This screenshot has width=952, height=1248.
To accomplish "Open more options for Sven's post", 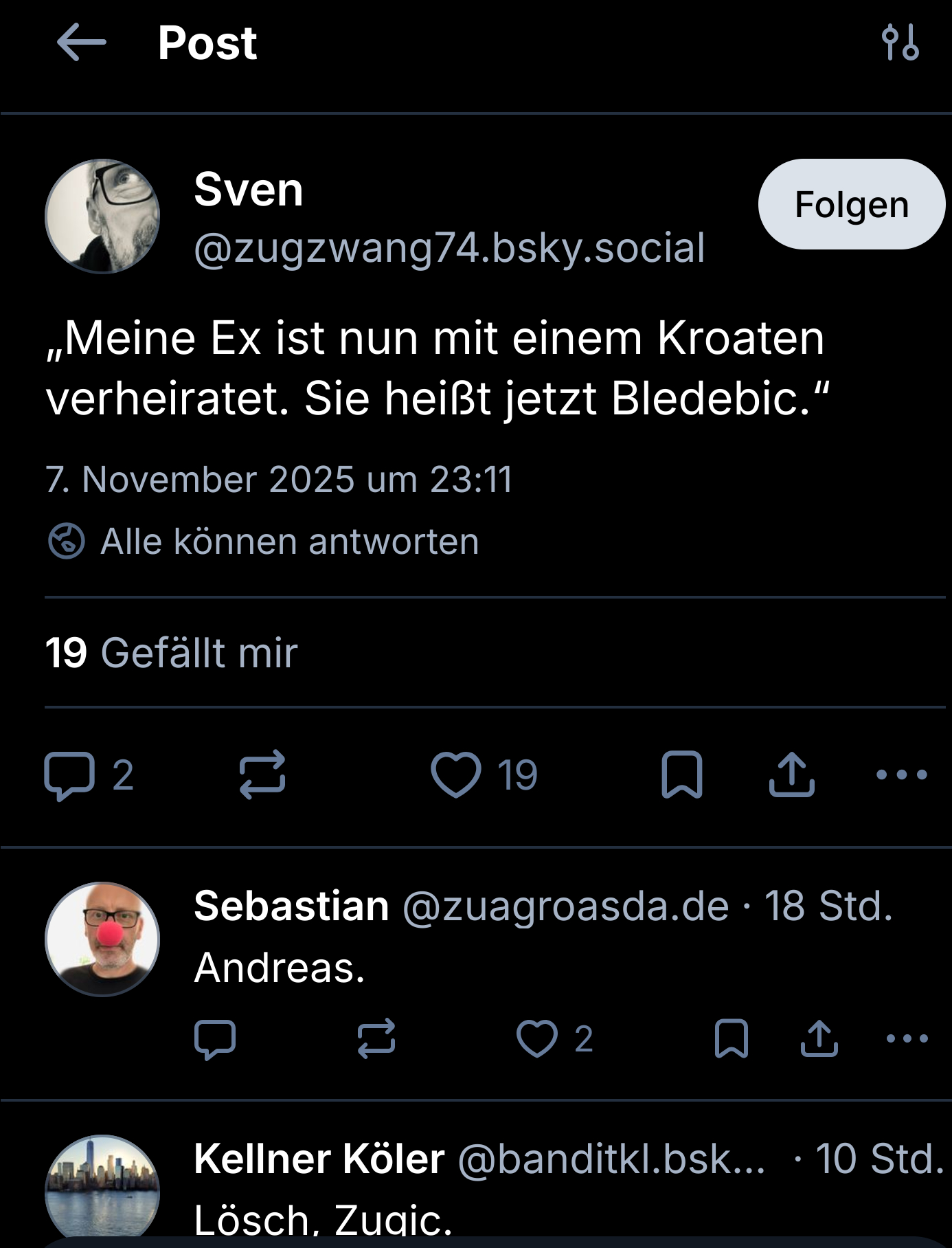I will [x=901, y=775].
